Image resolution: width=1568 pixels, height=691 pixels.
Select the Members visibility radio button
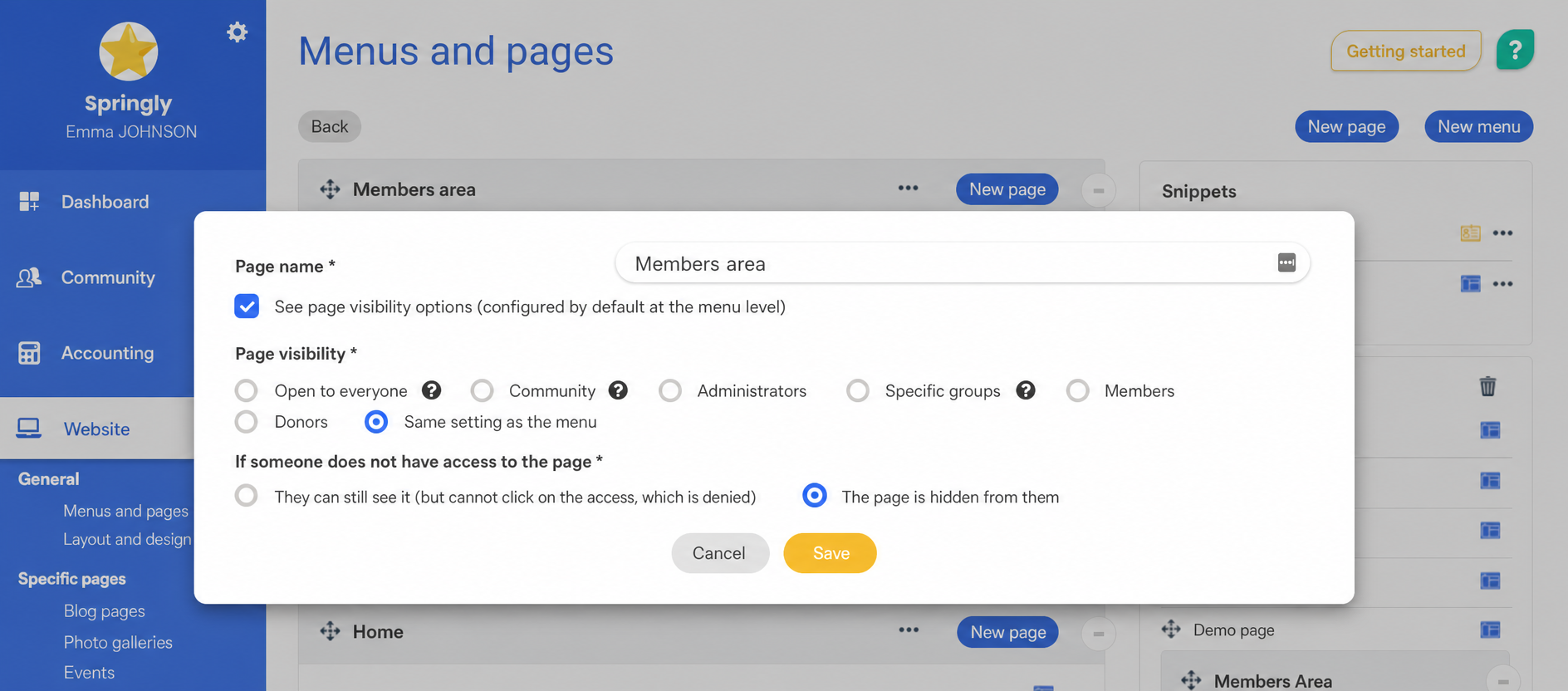coord(1077,390)
